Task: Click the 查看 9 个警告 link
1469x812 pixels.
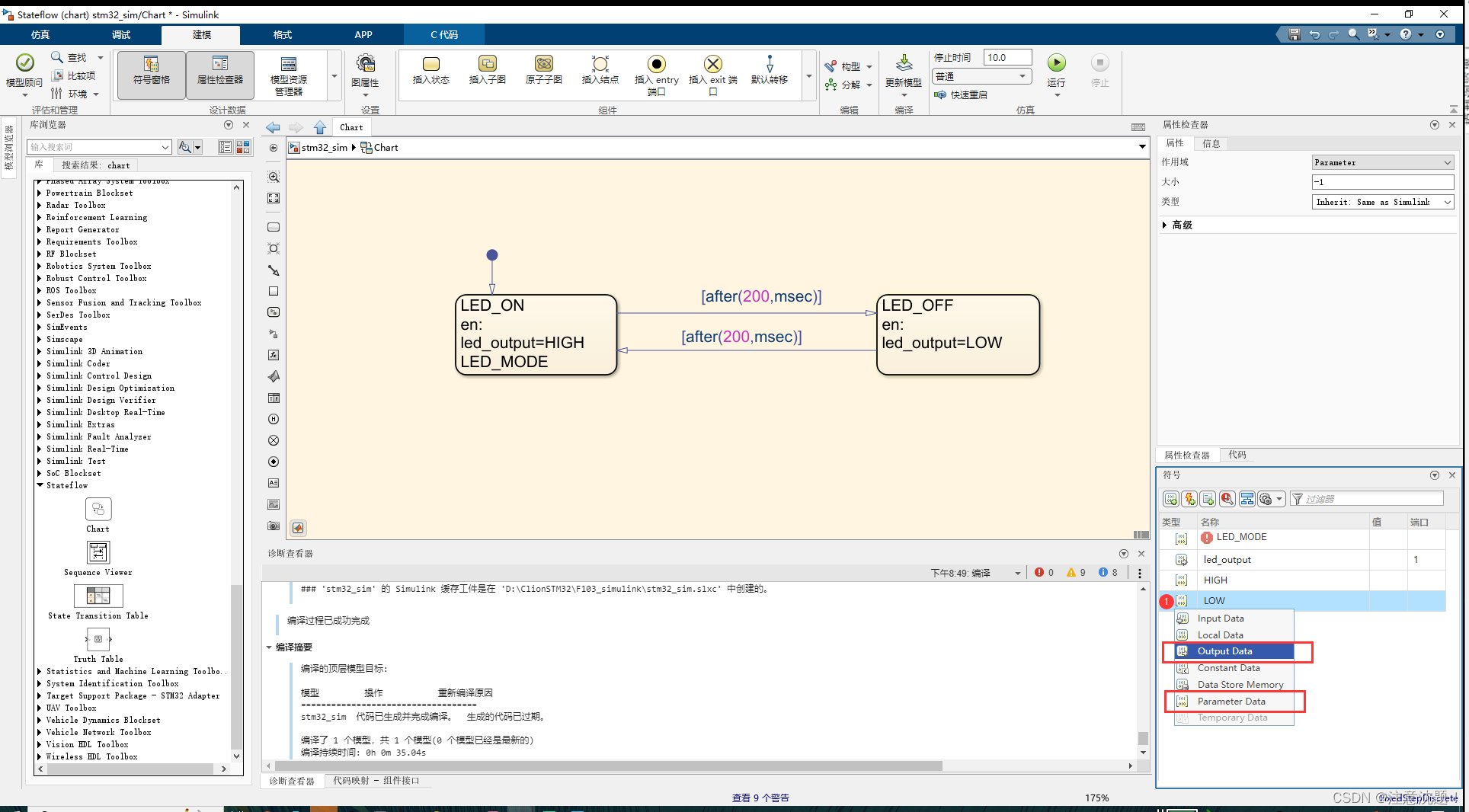Action: (760, 798)
